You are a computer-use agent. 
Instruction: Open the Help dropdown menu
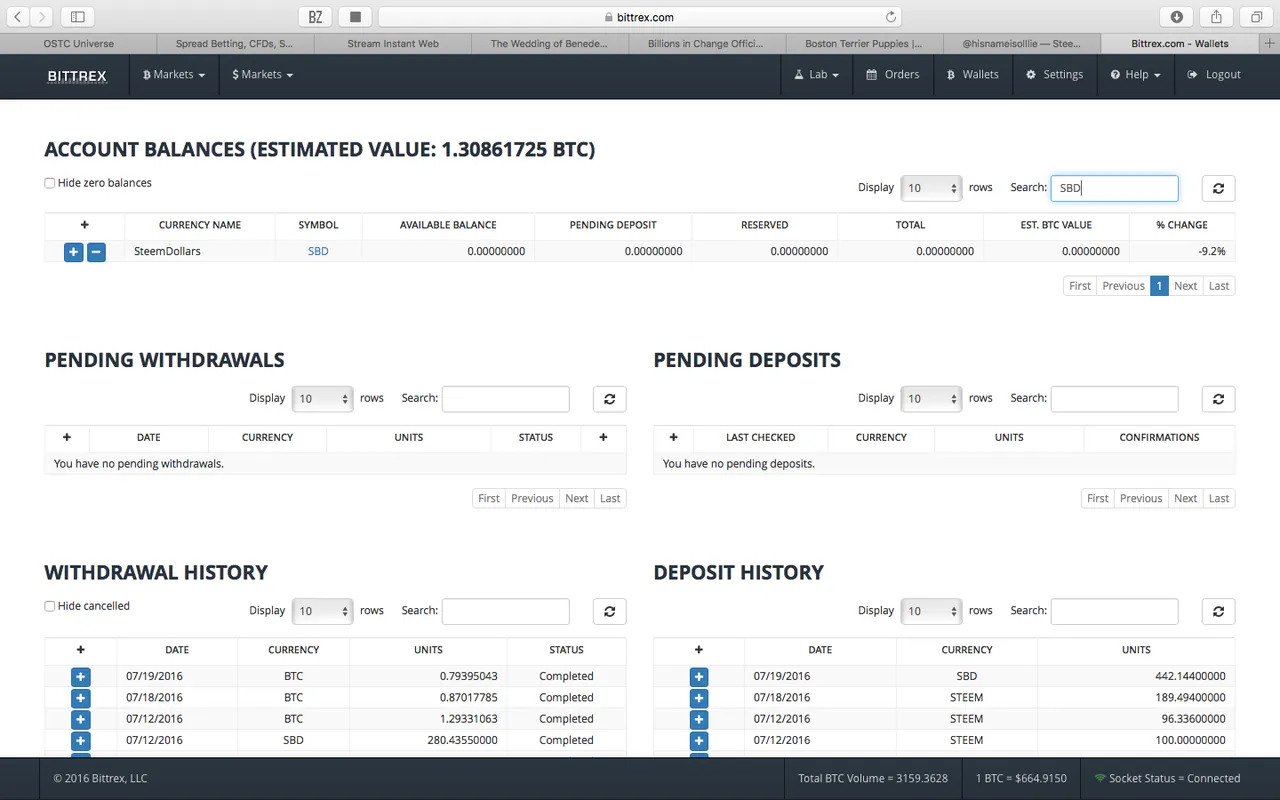1135,75
